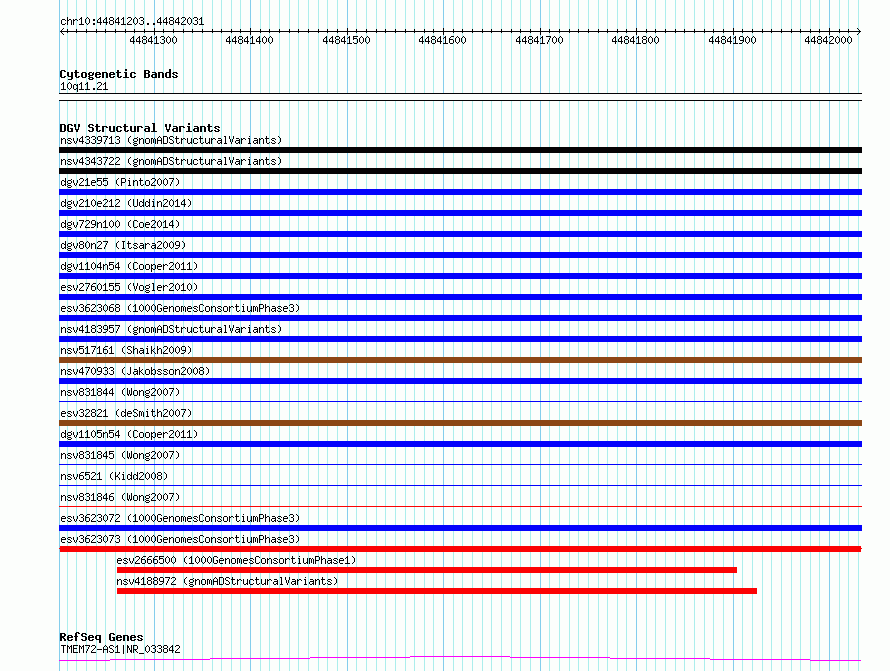Image resolution: width=890 pixels, height=671 pixels.
Task: Open variant dgv21e55 (Pinto2007)
Action: click(120, 182)
